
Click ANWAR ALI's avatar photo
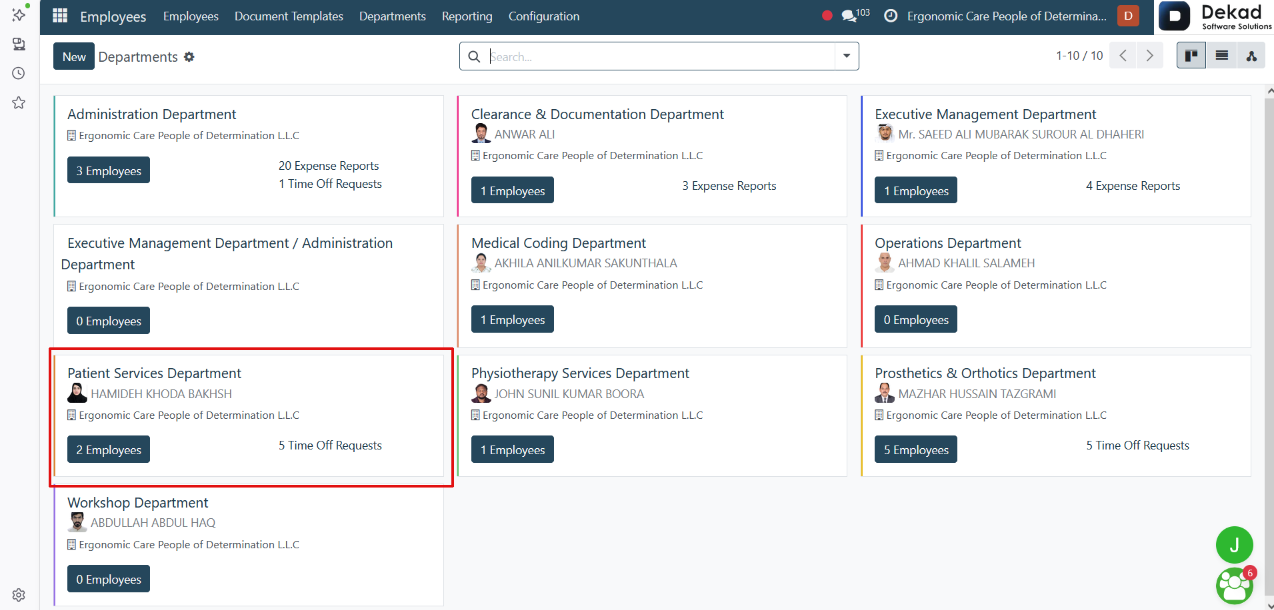click(x=481, y=134)
